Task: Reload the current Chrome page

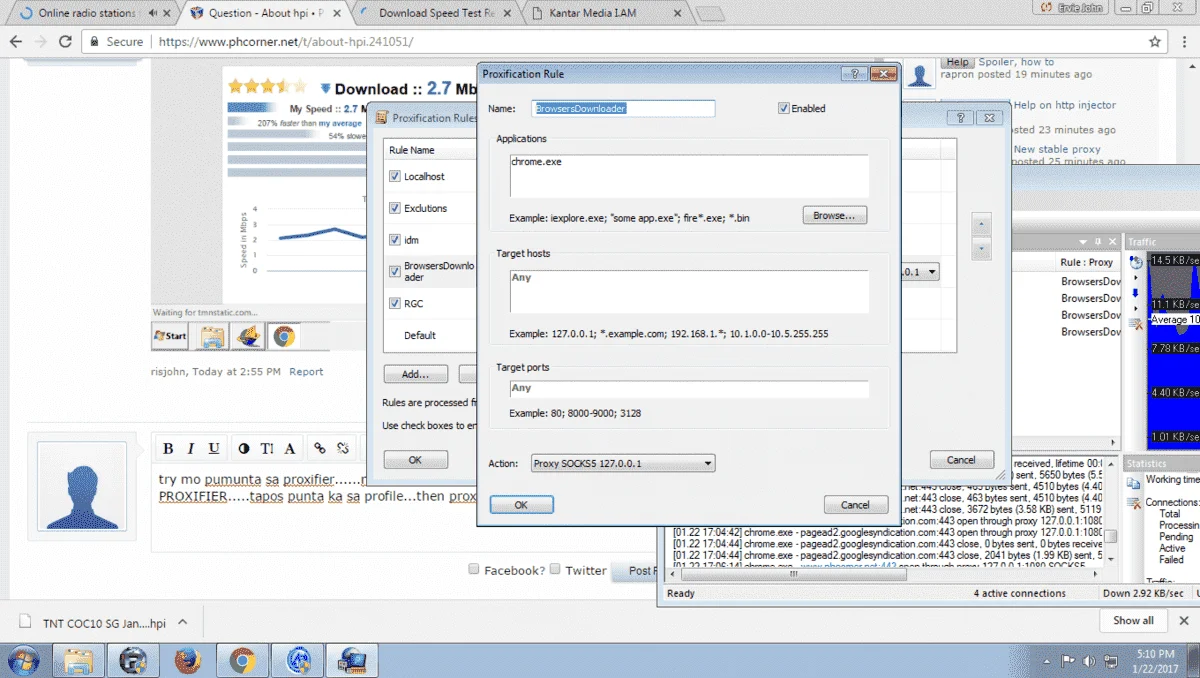Action: tap(65, 42)
